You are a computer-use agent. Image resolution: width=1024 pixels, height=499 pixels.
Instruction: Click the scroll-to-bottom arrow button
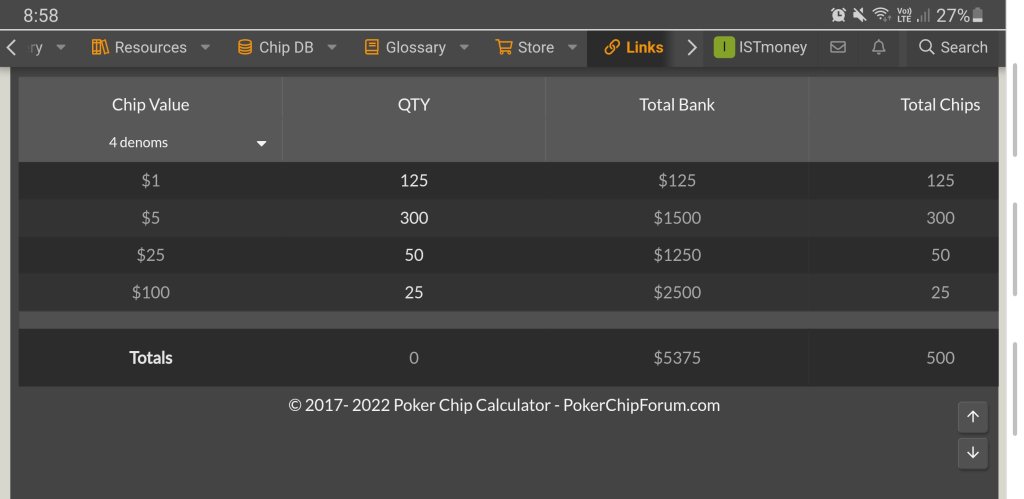click(972, 452)
